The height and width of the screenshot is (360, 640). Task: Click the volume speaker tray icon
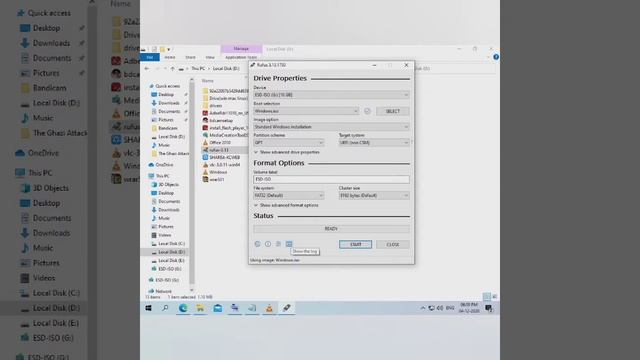pyautogui.click(x=440, y=308)
